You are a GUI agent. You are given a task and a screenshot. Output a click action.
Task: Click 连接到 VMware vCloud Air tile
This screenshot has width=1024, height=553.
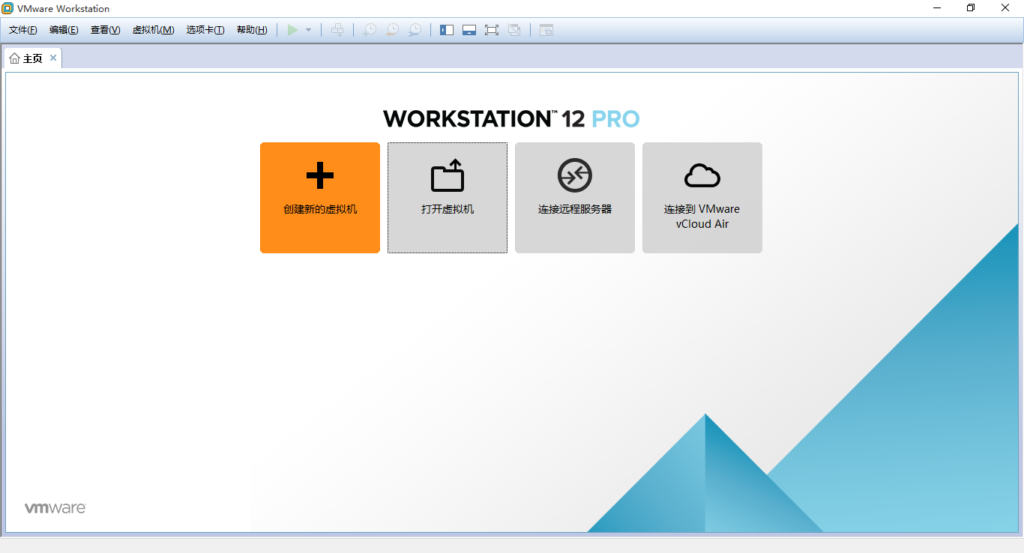coord(702,197)
